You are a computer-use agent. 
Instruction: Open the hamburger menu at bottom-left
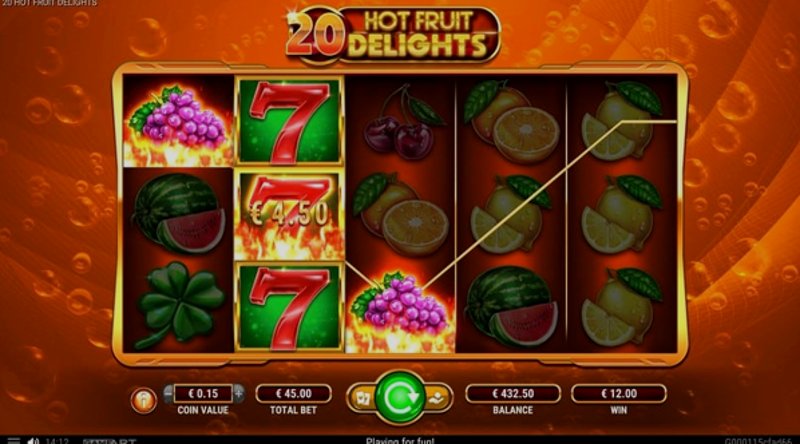click(14, 440)
